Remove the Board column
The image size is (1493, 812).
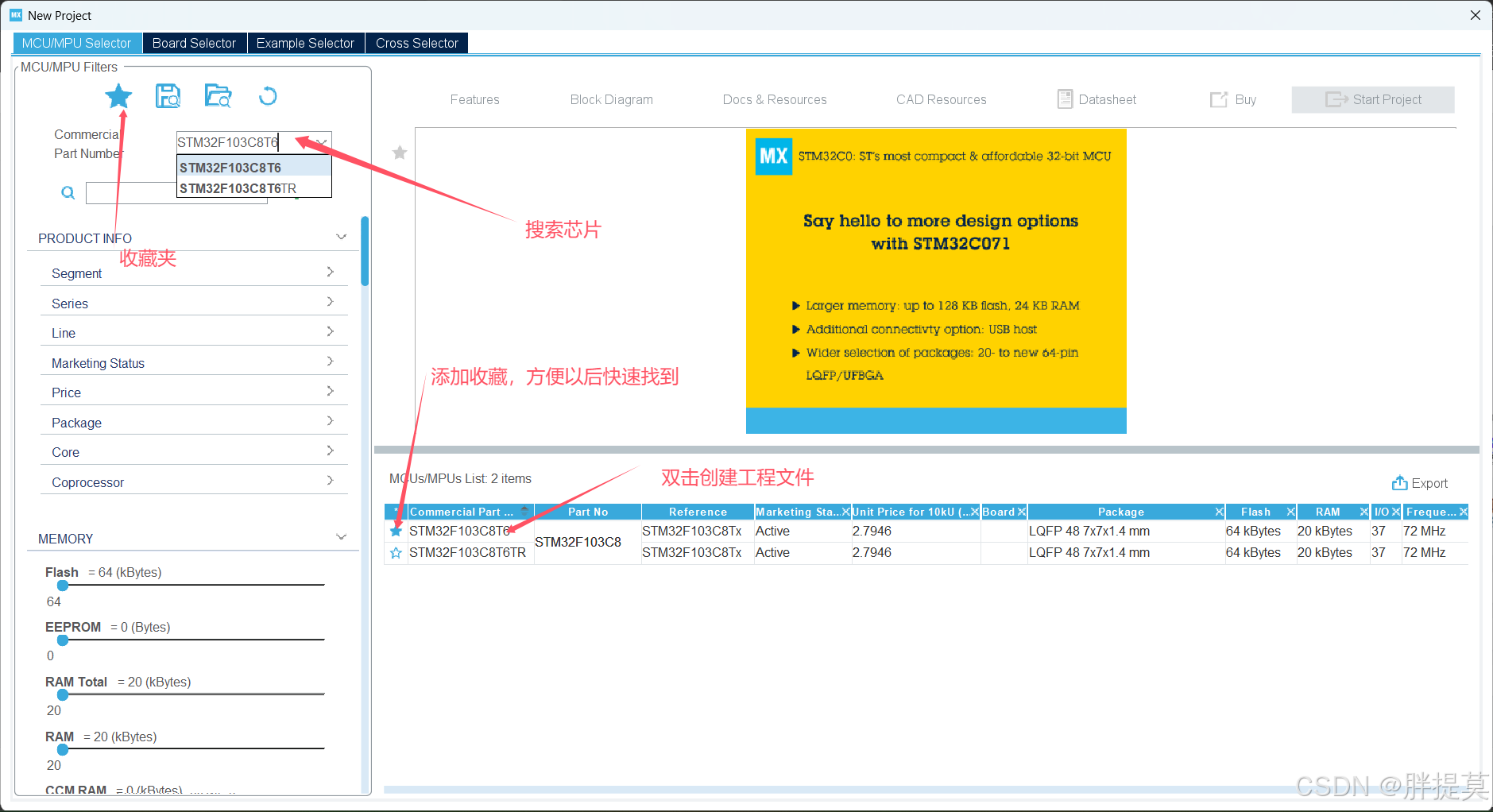pos(1022,512)
